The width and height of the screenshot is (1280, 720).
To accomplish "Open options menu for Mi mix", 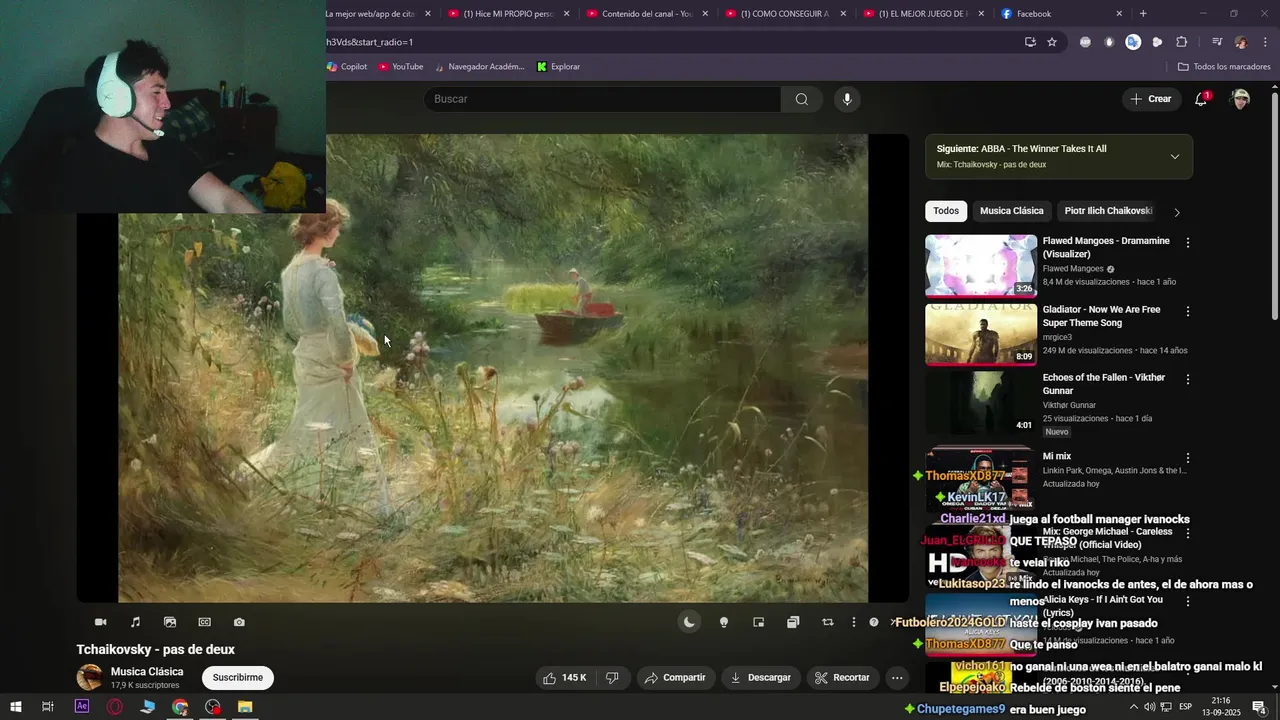I will point(1188,458).
